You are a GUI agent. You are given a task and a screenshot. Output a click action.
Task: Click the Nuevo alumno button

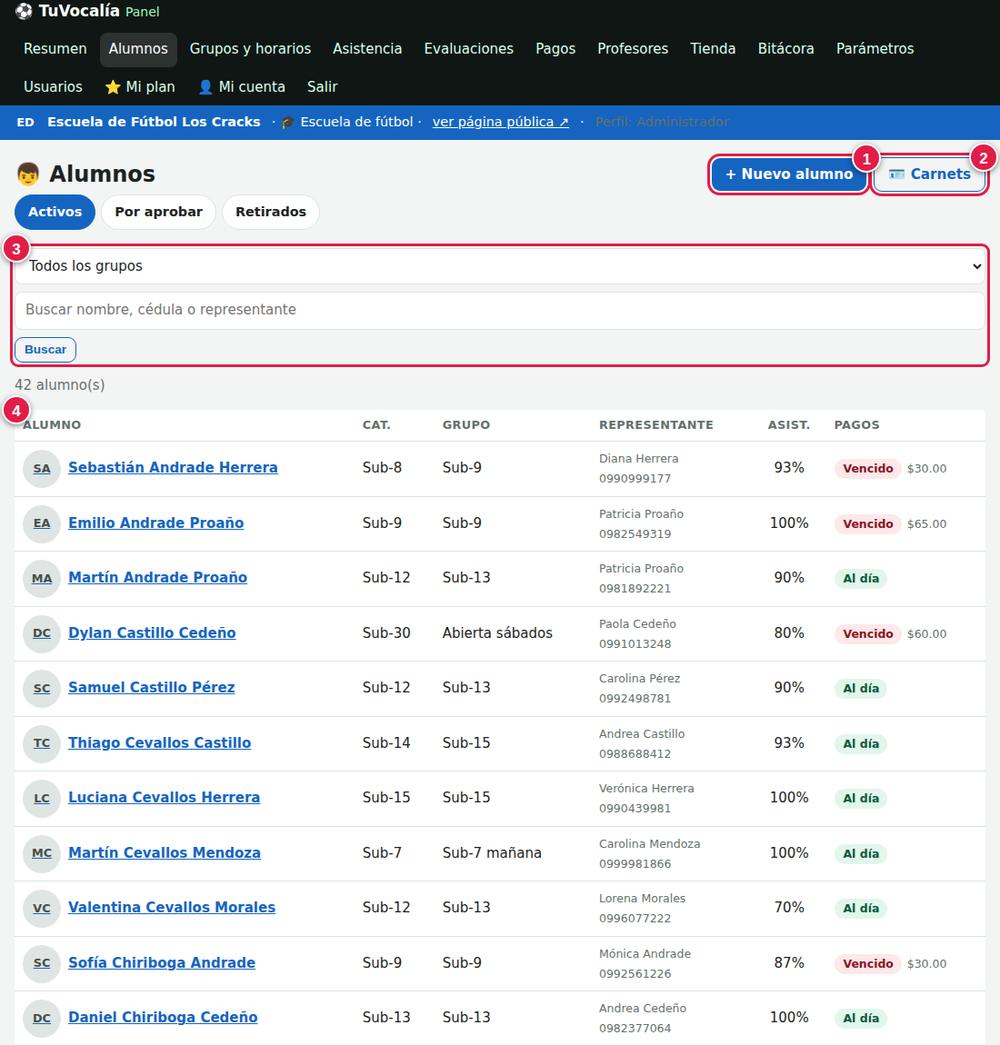click(789, 175)
